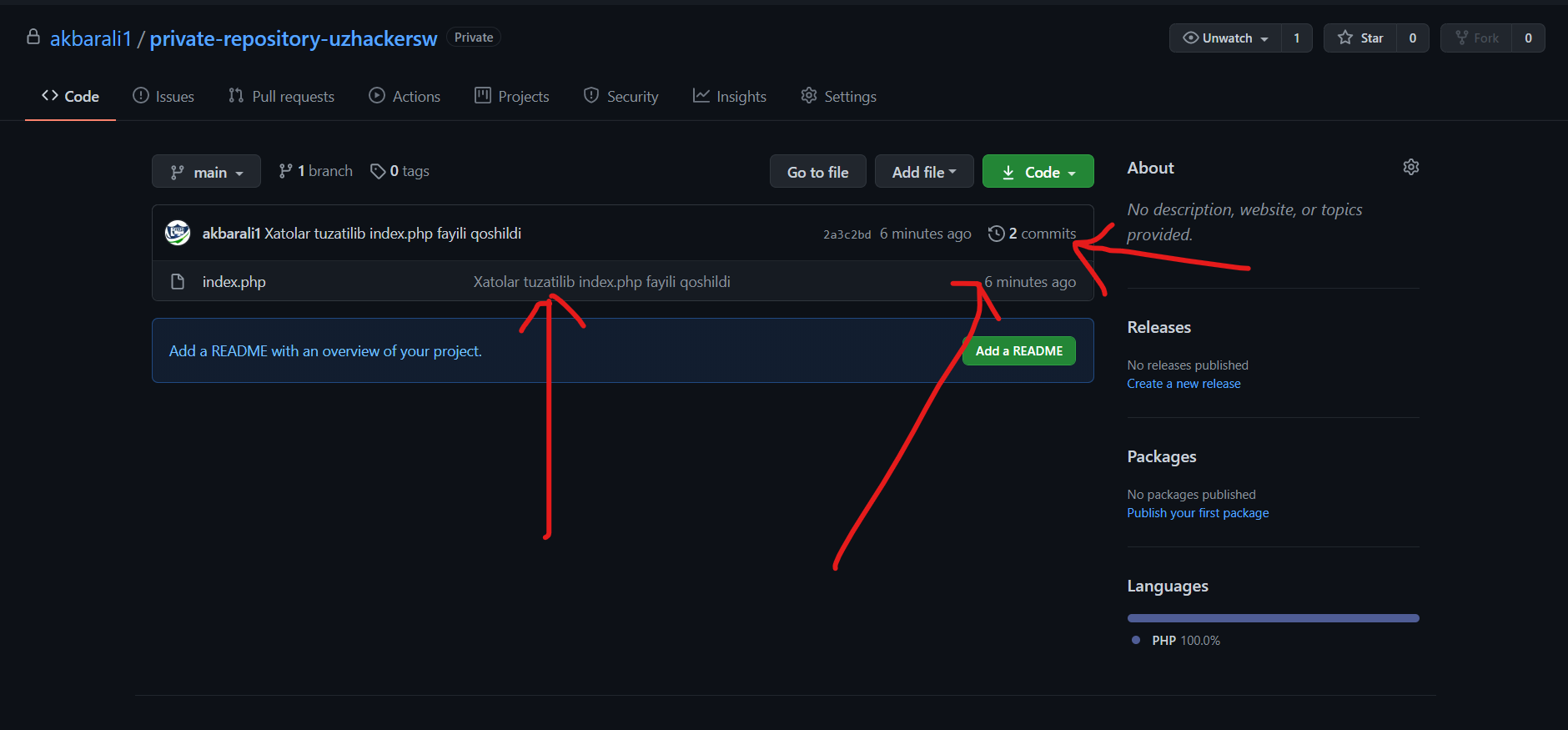Click the akbarali1 avatar in commit row
The height and width of the screenshot is (730, 1568).
178,233
